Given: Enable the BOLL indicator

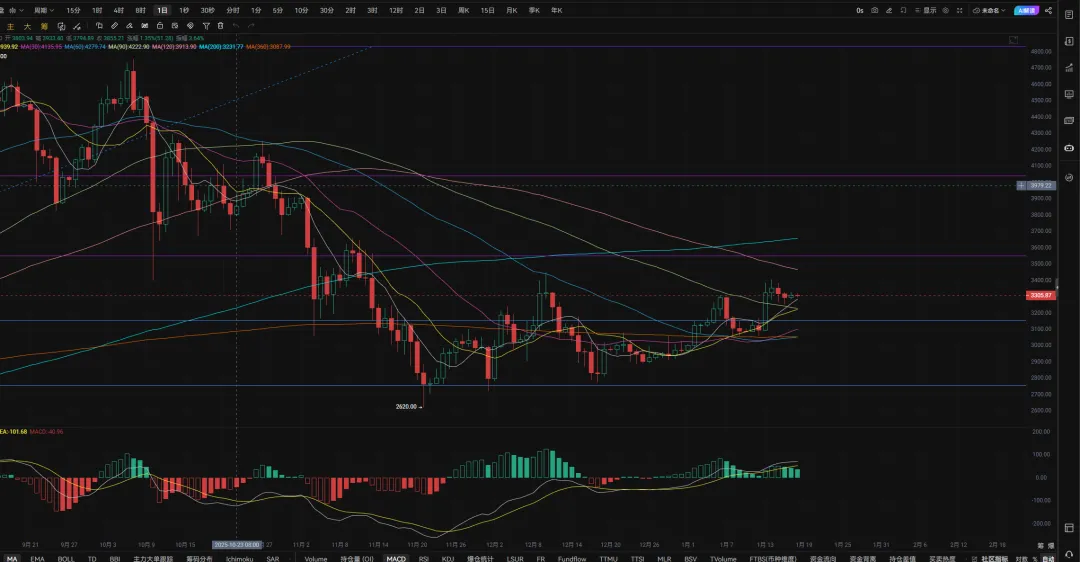Looking at the screenshot, I should coord(66,559).
